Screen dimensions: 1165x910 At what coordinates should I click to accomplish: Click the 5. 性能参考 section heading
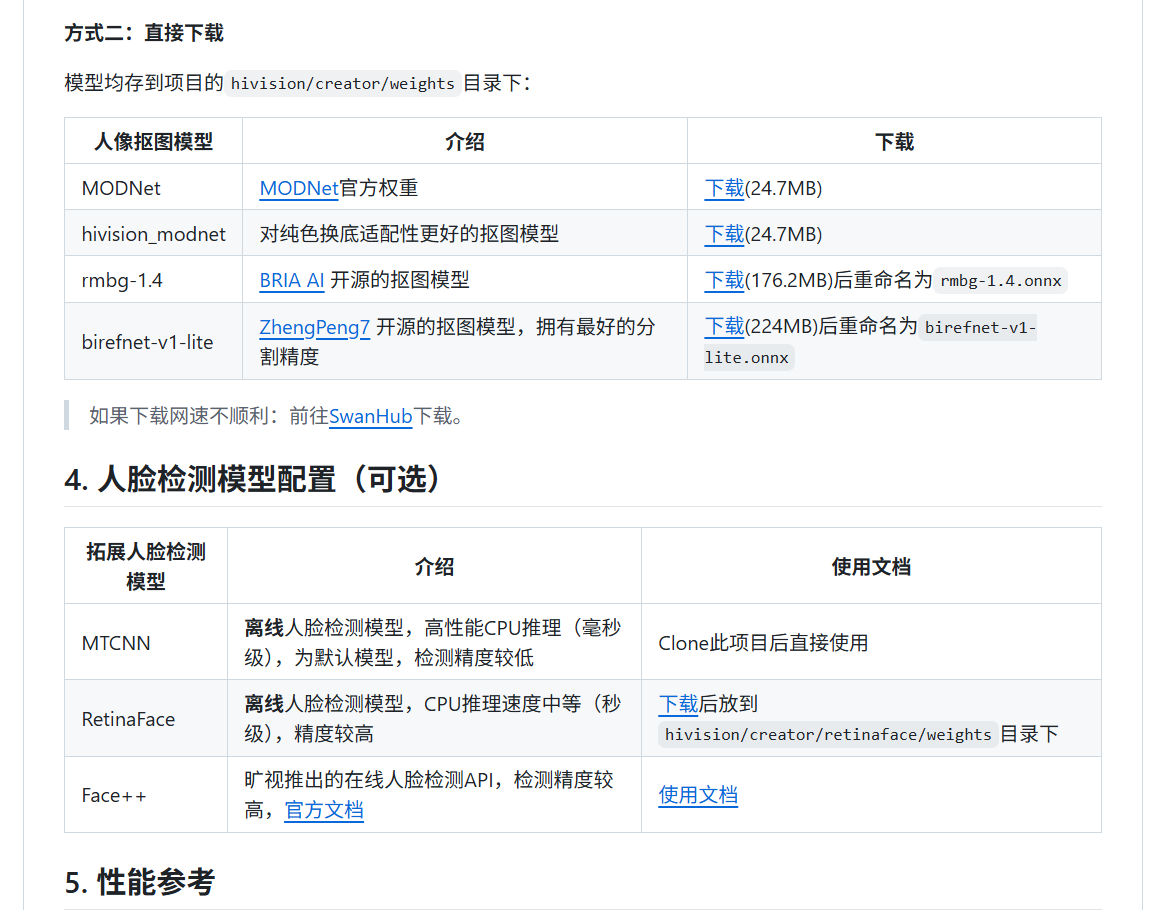click(140, 882)
